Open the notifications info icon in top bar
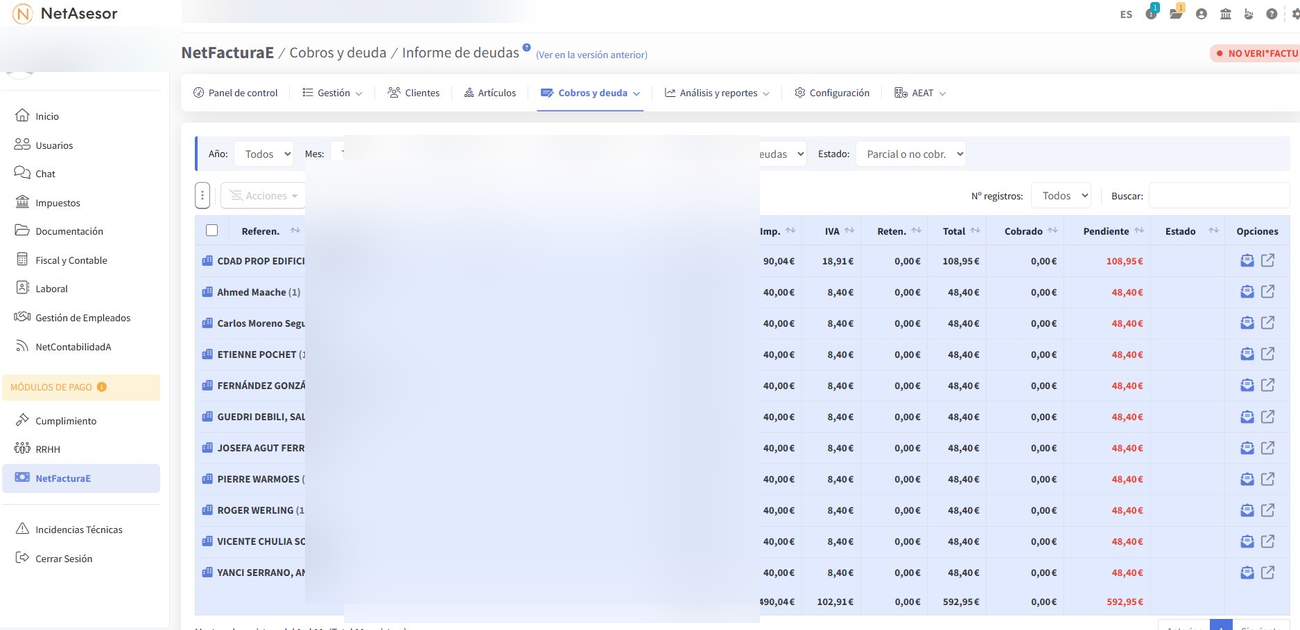Viewport: 1300px width, 630px height. 1151,14
